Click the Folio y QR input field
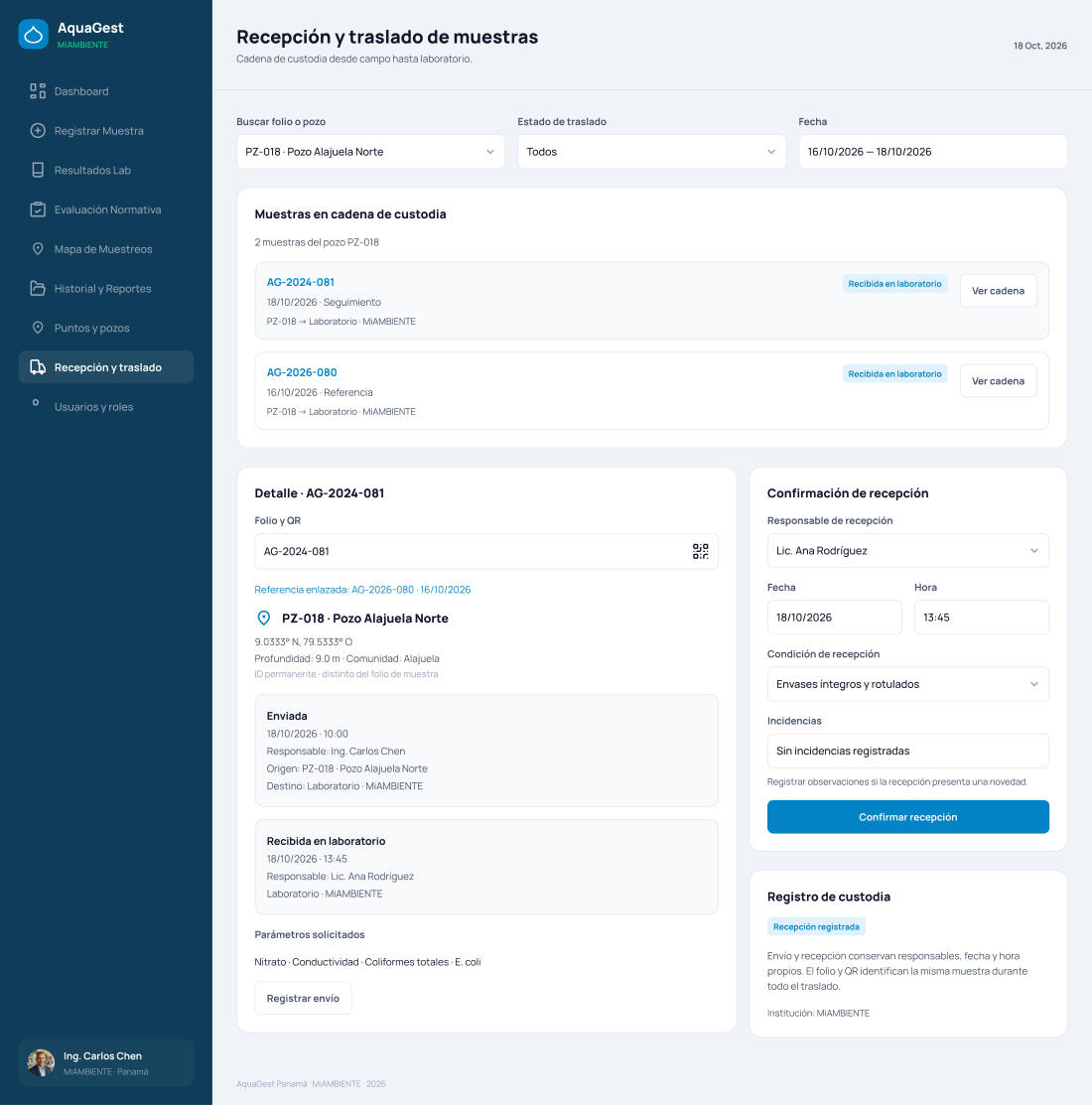Image resolution: width=1092 pixels, height=1105 pixels. click(x=486, y=551)
